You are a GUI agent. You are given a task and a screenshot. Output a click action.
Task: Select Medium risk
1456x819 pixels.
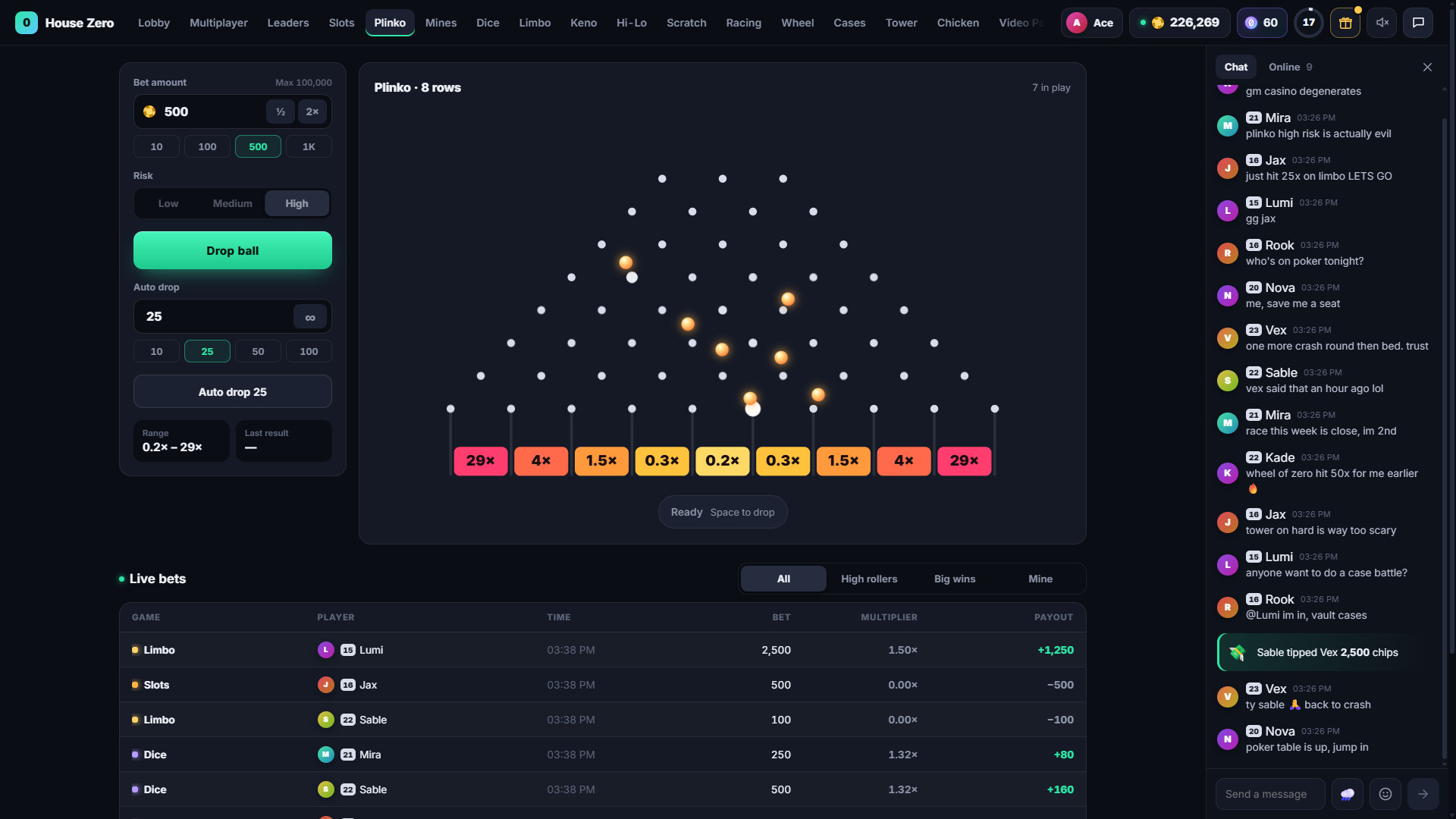(232, 203)
